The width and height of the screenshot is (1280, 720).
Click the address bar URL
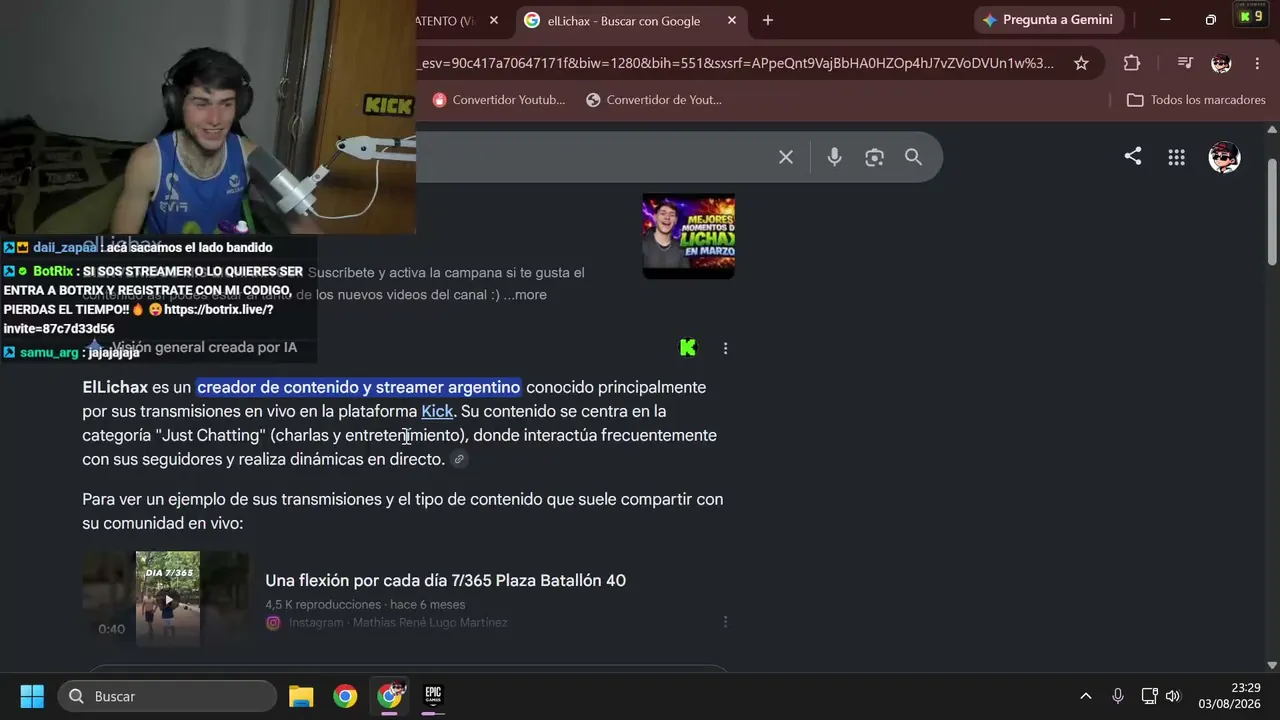(x=737, y=63)
